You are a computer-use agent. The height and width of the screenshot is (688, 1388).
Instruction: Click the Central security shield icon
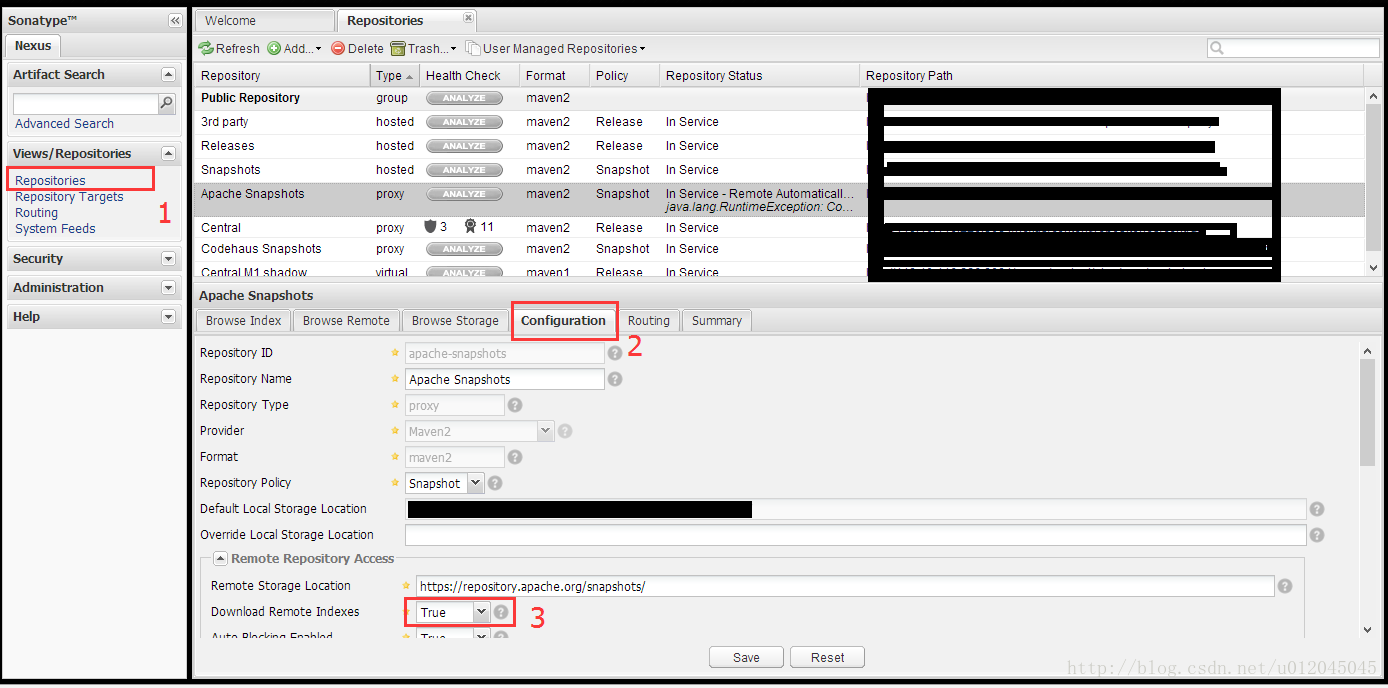(x=430, y=227)
